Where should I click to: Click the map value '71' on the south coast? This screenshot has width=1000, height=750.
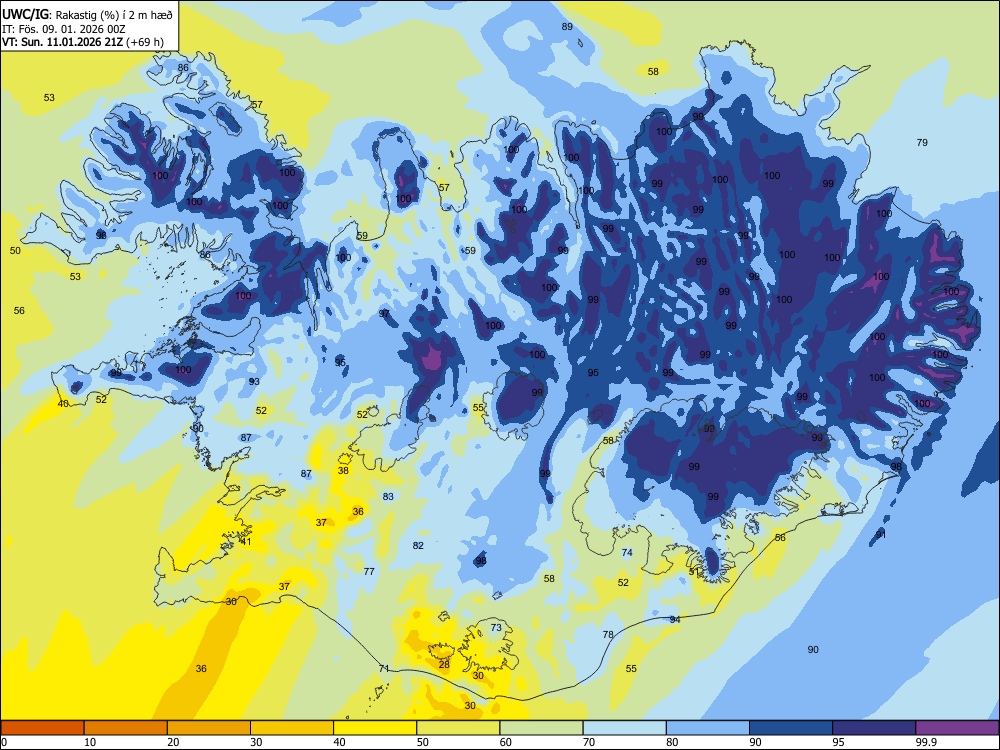(384, 668)
